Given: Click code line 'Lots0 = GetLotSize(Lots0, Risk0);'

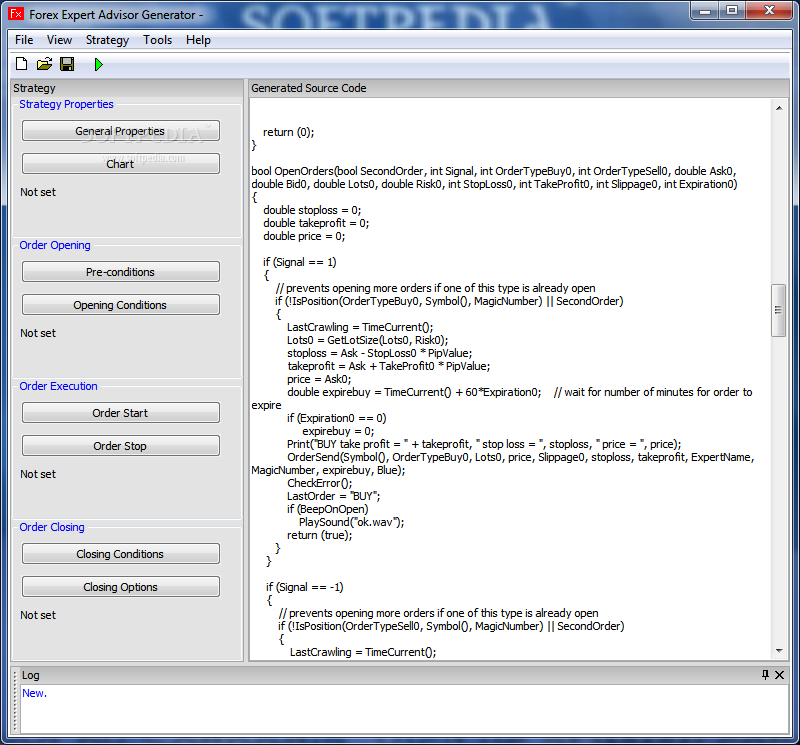Looking at the screenshot, I should click(367, 340).
